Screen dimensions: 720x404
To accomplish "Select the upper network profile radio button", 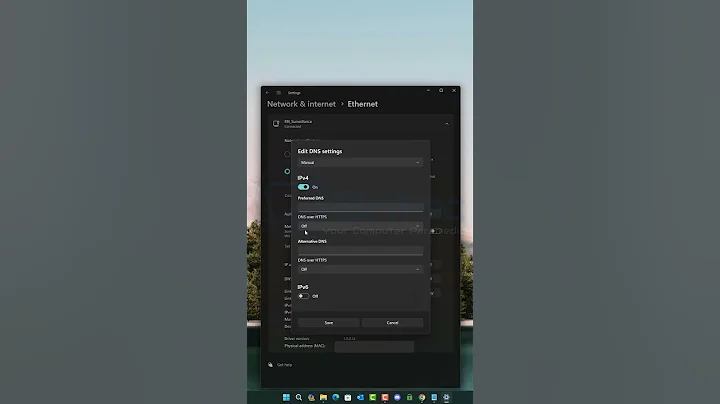I will tap(287, 154).
